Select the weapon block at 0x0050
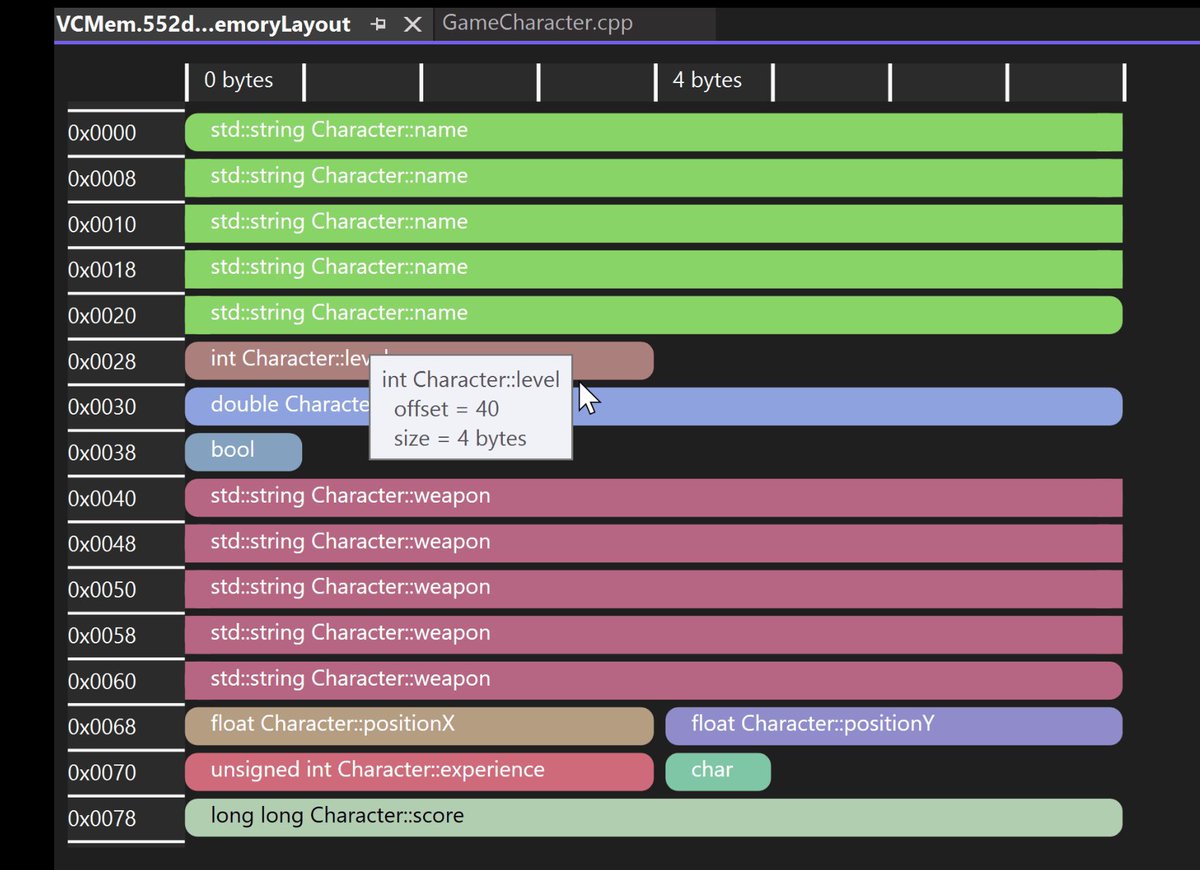Screen dimensions: 1200x870 pos(654,589)
